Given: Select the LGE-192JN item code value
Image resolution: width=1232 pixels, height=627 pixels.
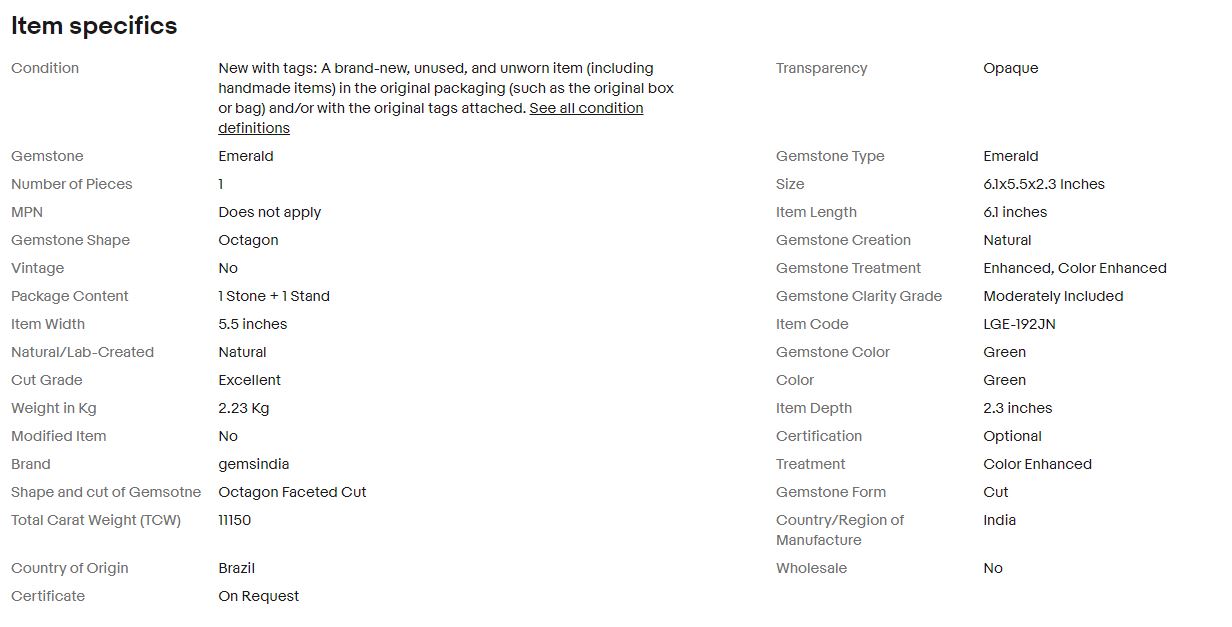Looking at the screenshot, I should [1019, 324].
